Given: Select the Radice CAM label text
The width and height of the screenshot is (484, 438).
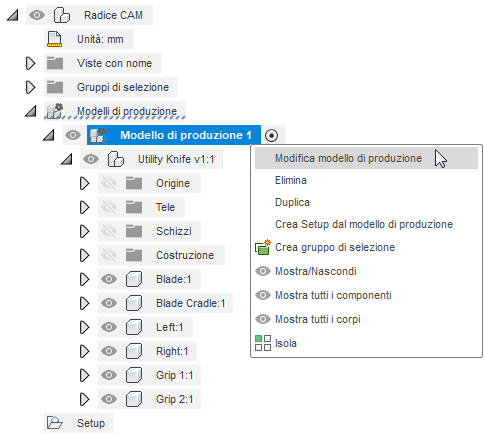Looking at the screenshot, I should click(113, 15).
